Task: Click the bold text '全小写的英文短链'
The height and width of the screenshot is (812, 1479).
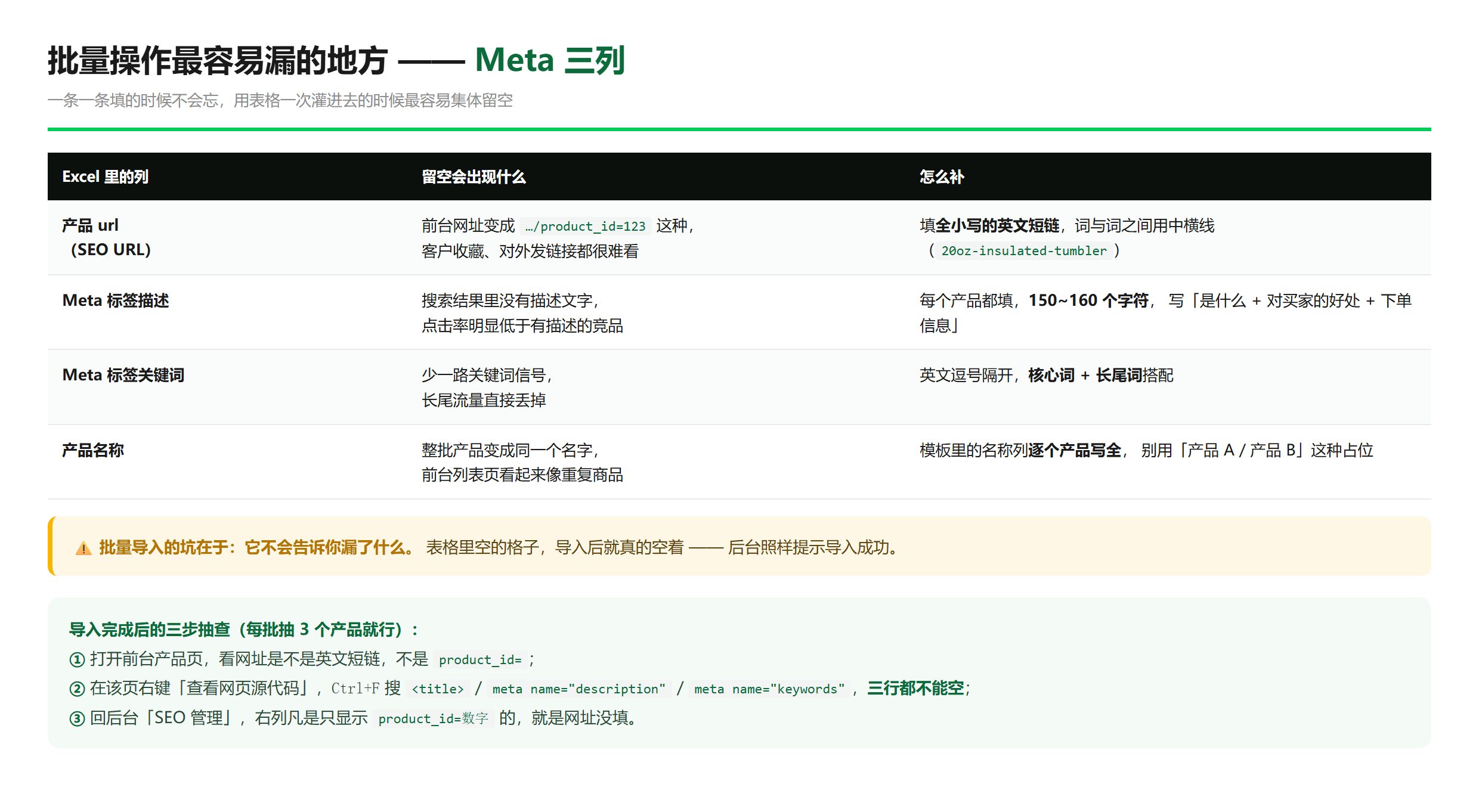Action: 997,225
